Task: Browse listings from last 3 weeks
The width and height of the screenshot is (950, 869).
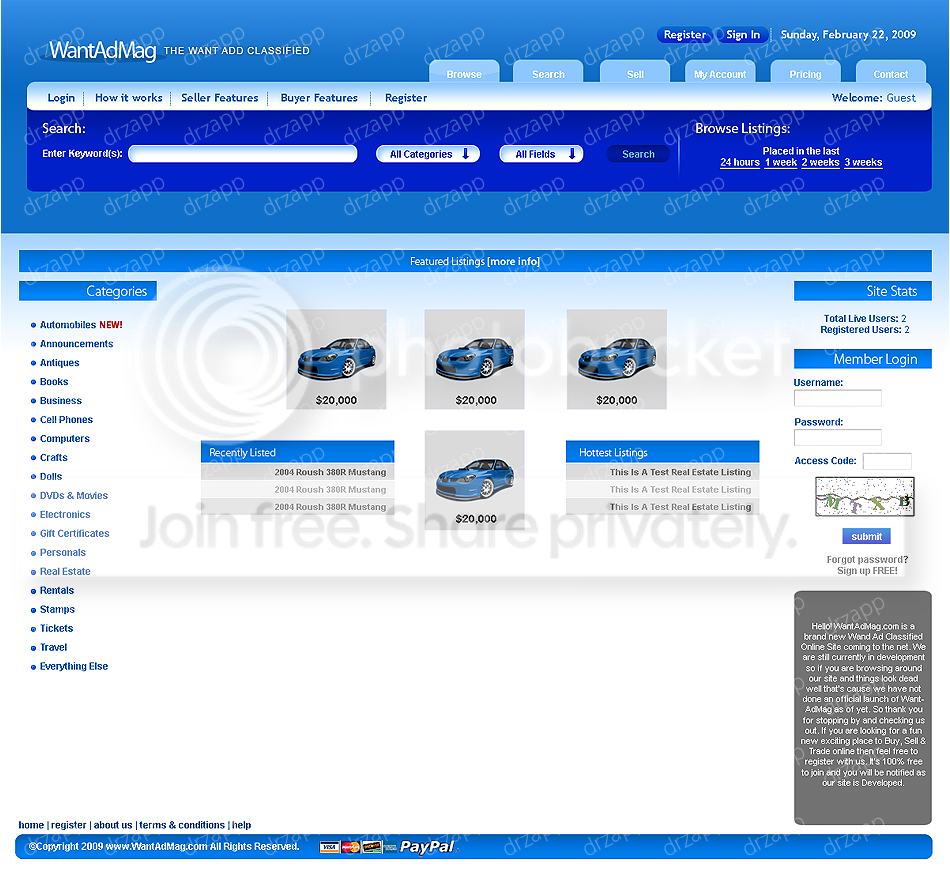Action: click(x=863, y=162)
